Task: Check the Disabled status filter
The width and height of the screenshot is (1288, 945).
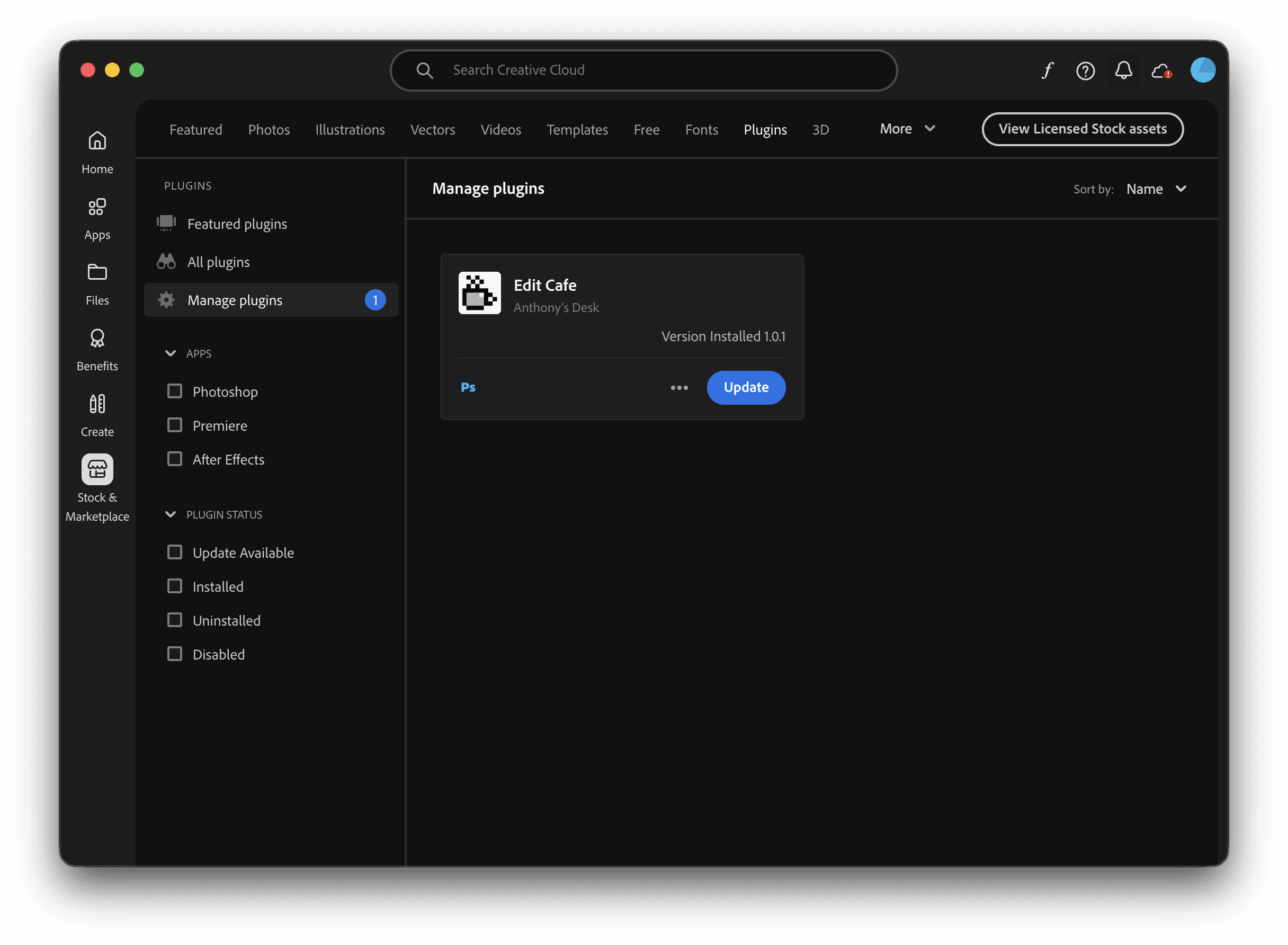Action: click(174, 654)
